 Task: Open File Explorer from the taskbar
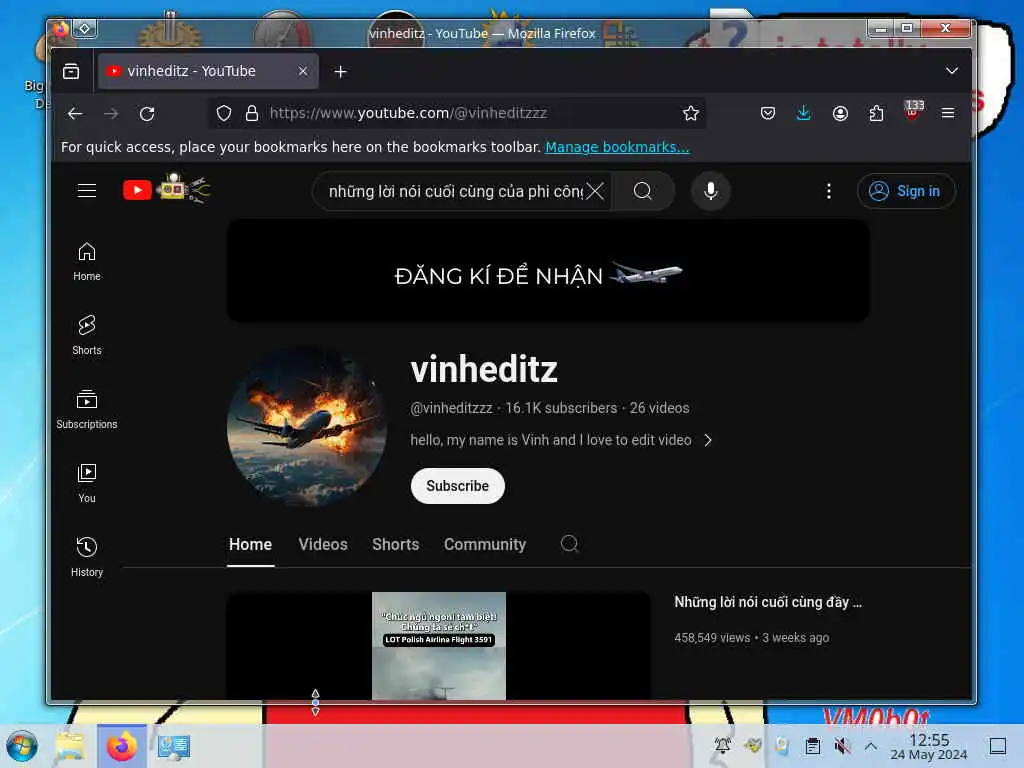coord(71,746)
